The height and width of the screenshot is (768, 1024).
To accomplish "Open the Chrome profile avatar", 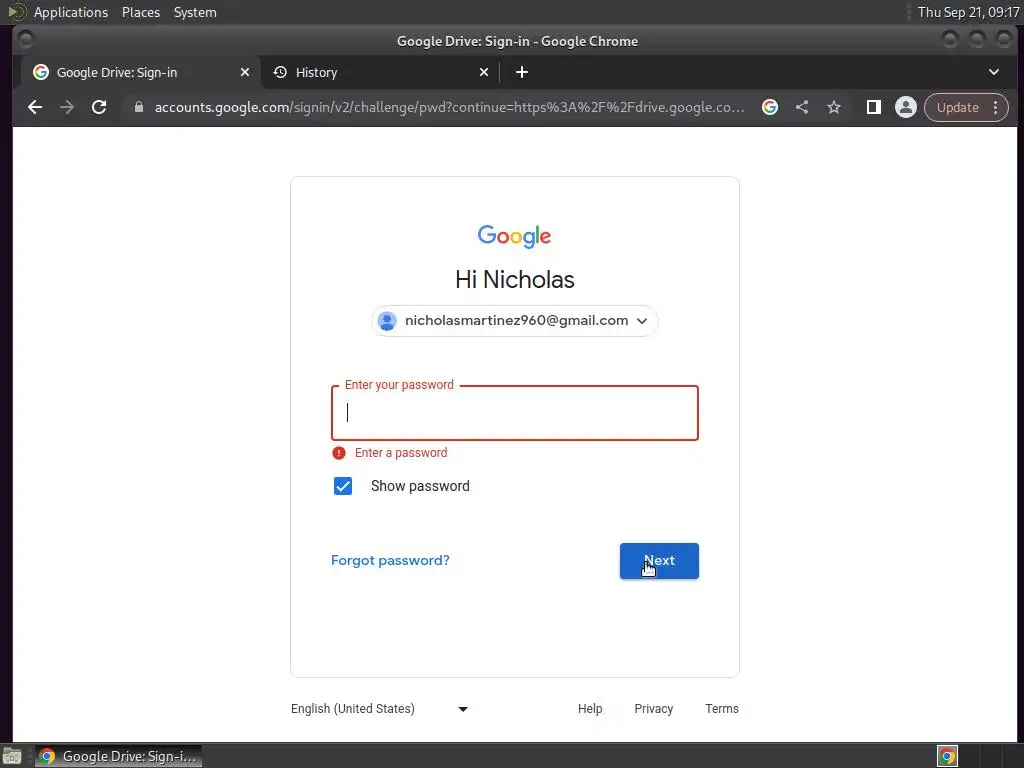I will click(906, 107).
